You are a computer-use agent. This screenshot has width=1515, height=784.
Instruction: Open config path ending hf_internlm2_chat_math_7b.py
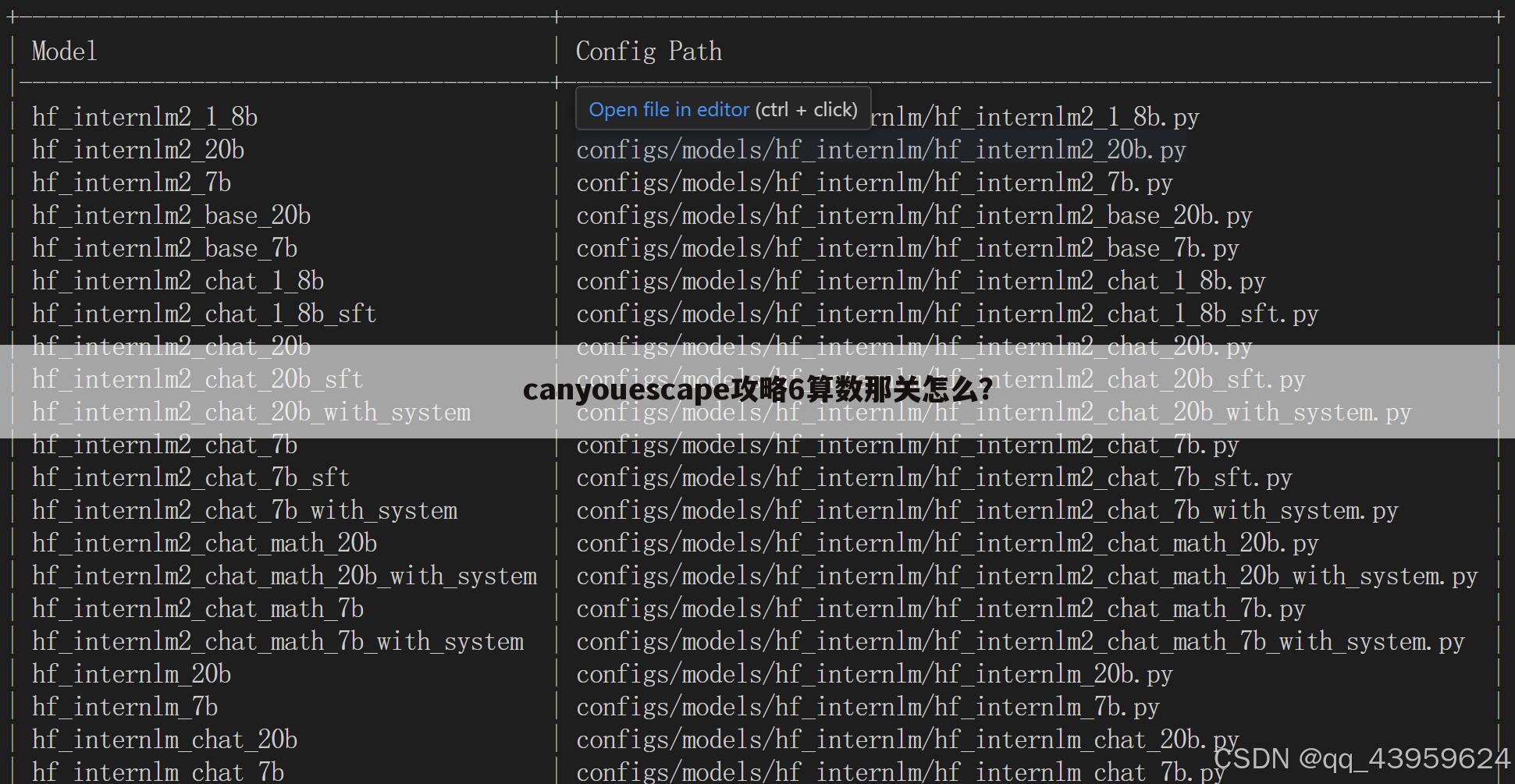pyautogui.click(x=941, y=608)
